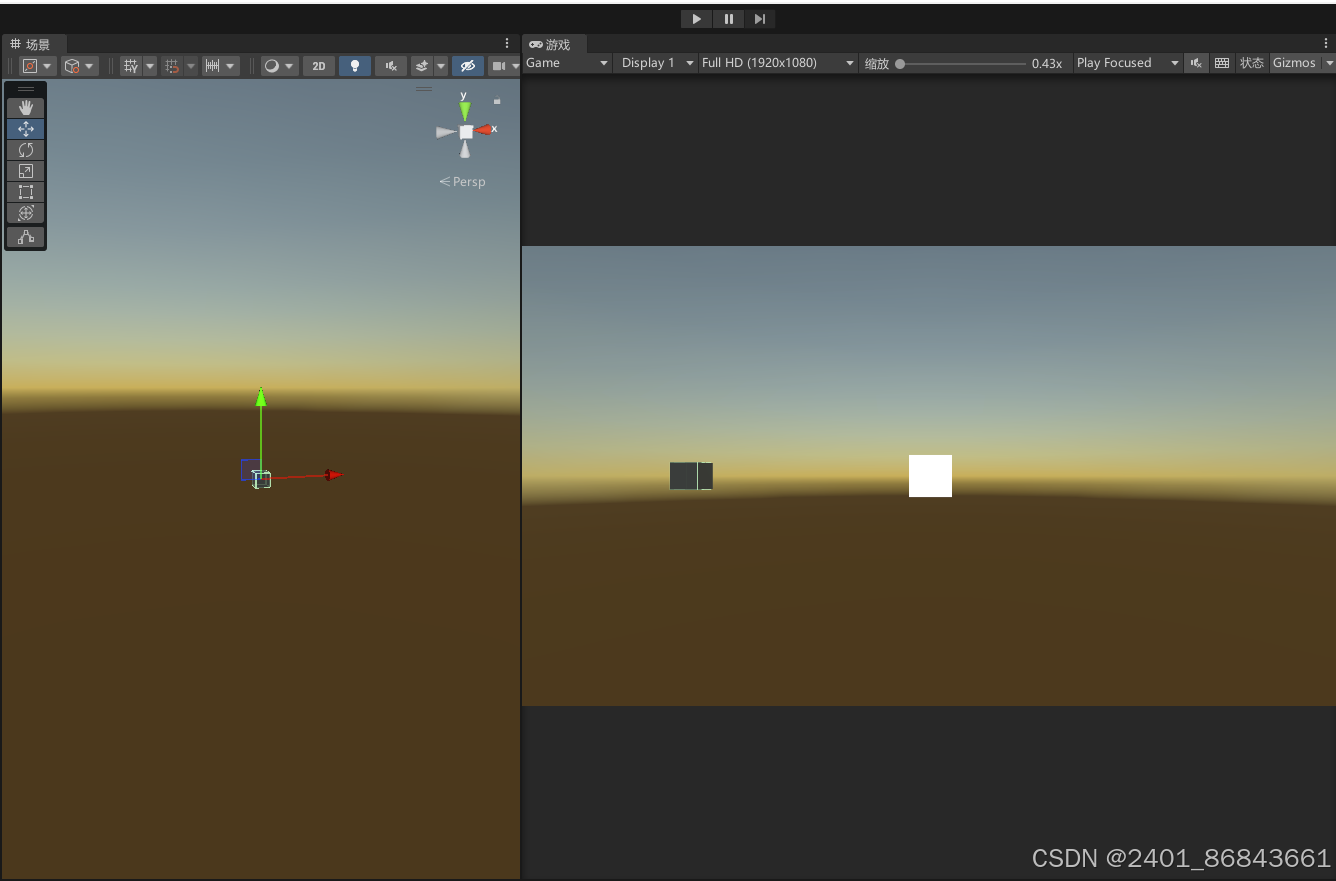
Task: Select the combined Transform tool
Action: click(25, 212)
